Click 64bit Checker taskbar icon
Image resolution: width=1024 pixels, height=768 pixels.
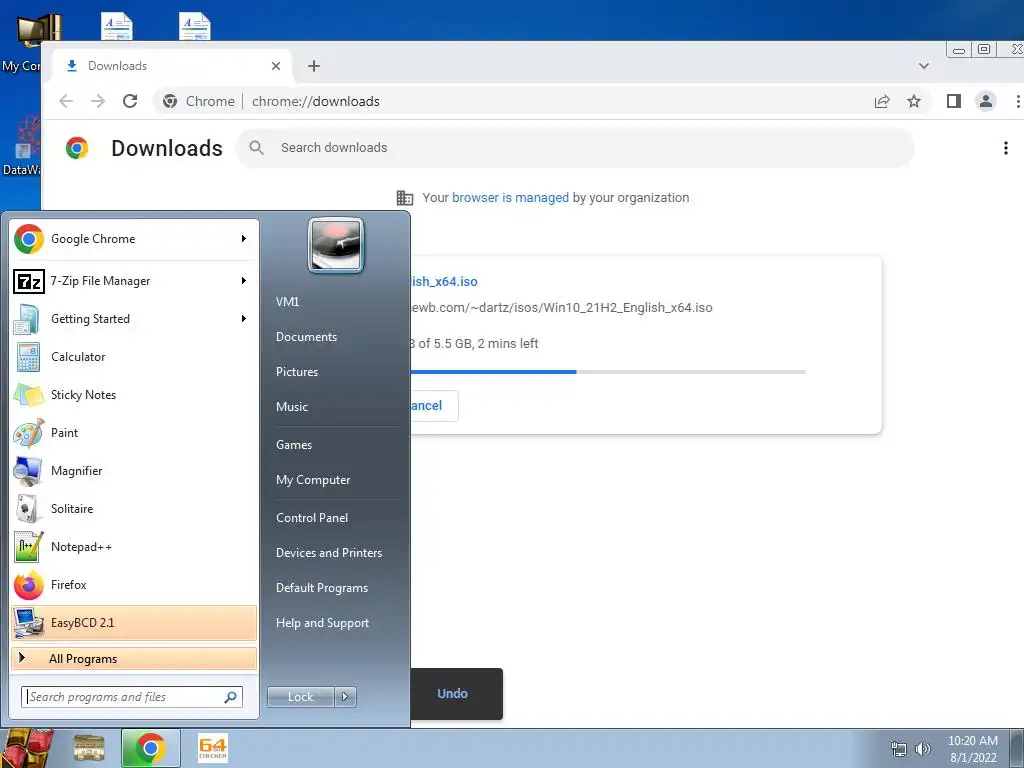[x=213, y=748]
